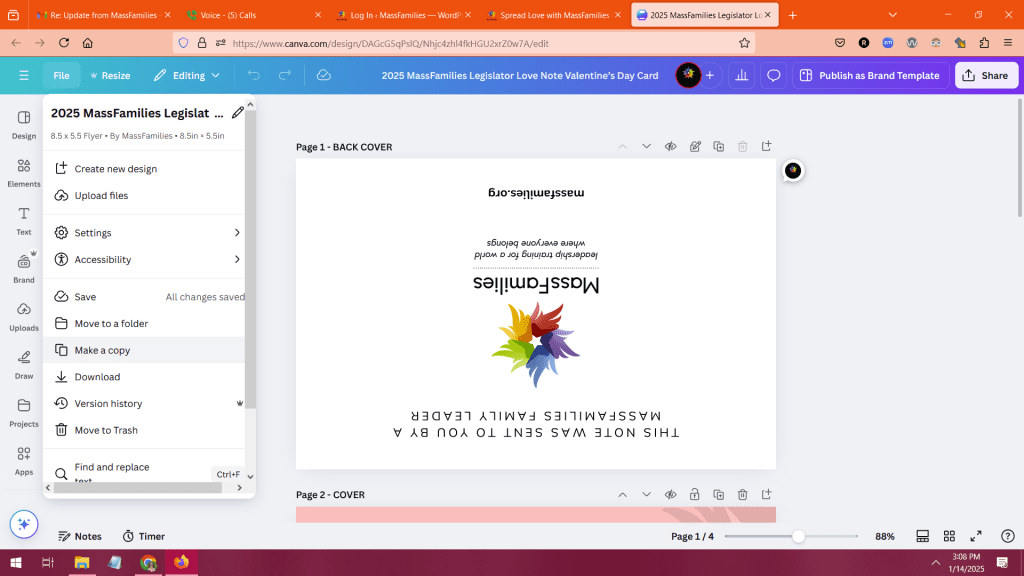Click the lock icon on Page 2 - COVER
The width and height of the screenshot is (1024, 576).
pyautogui.click(x=694, y=494)
